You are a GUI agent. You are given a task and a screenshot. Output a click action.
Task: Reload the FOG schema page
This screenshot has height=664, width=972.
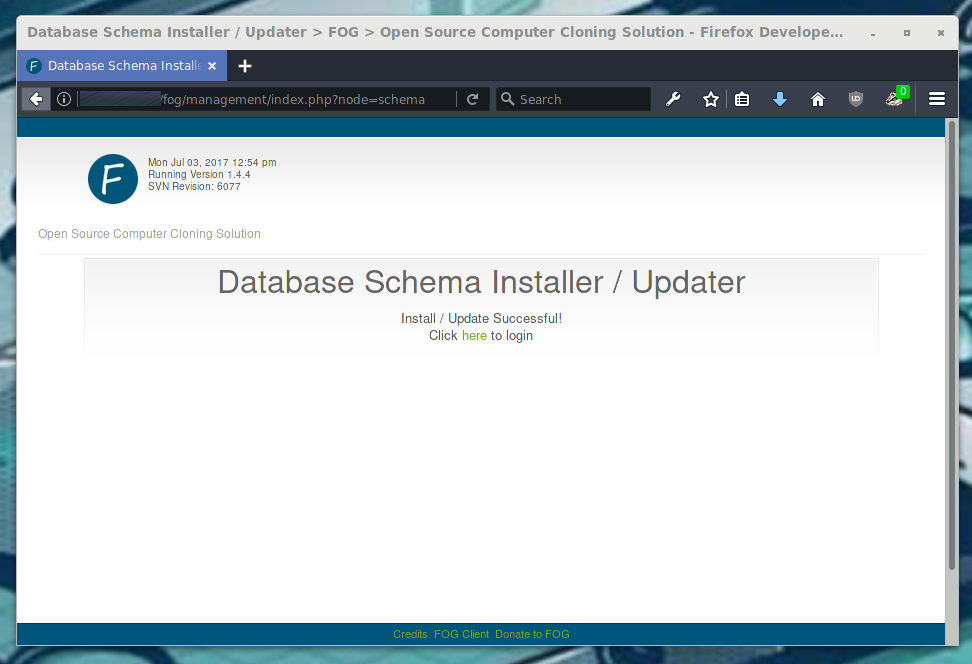point(471,99)
